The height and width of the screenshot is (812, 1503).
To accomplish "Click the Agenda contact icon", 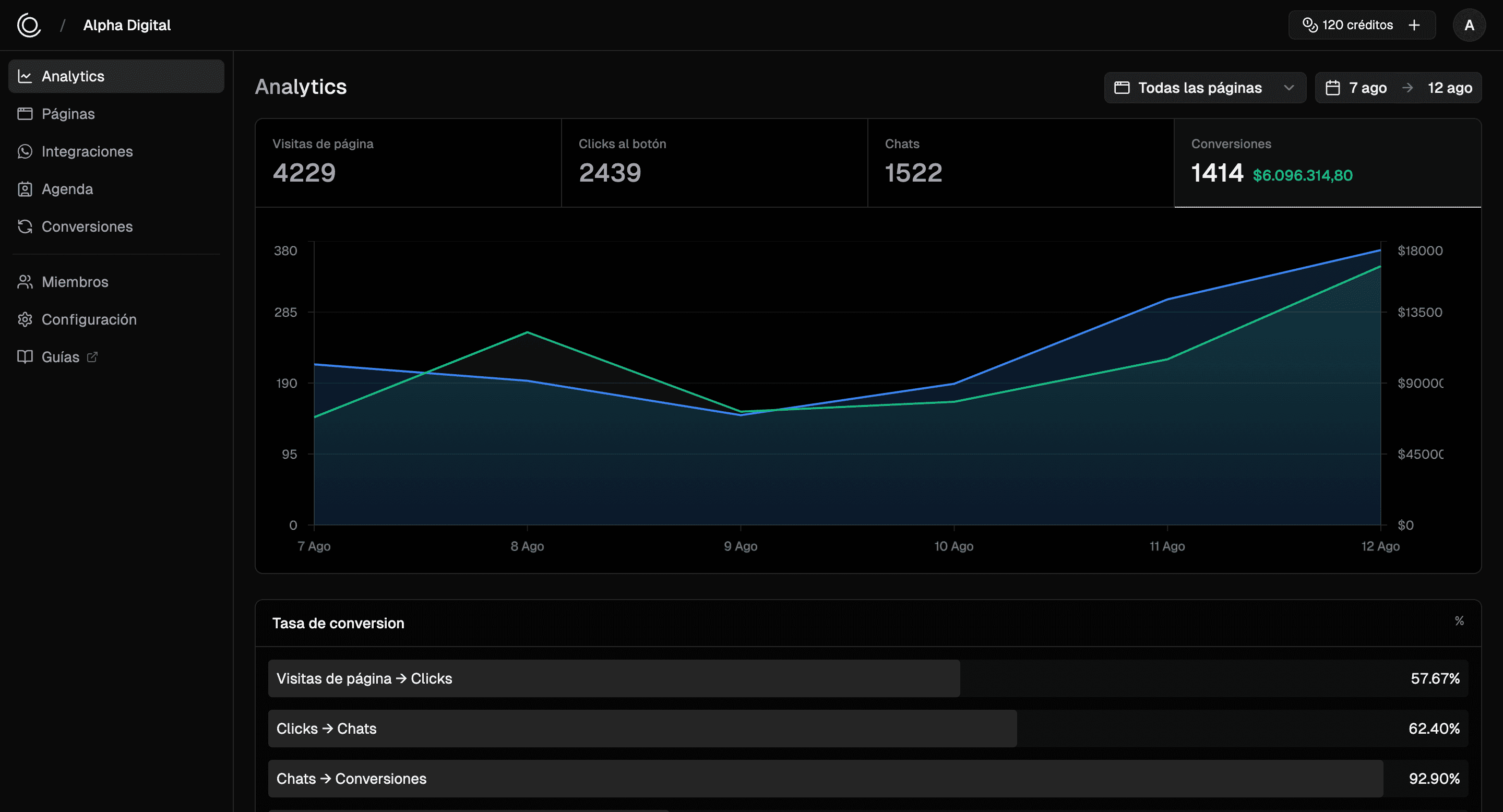I will 25,189.
